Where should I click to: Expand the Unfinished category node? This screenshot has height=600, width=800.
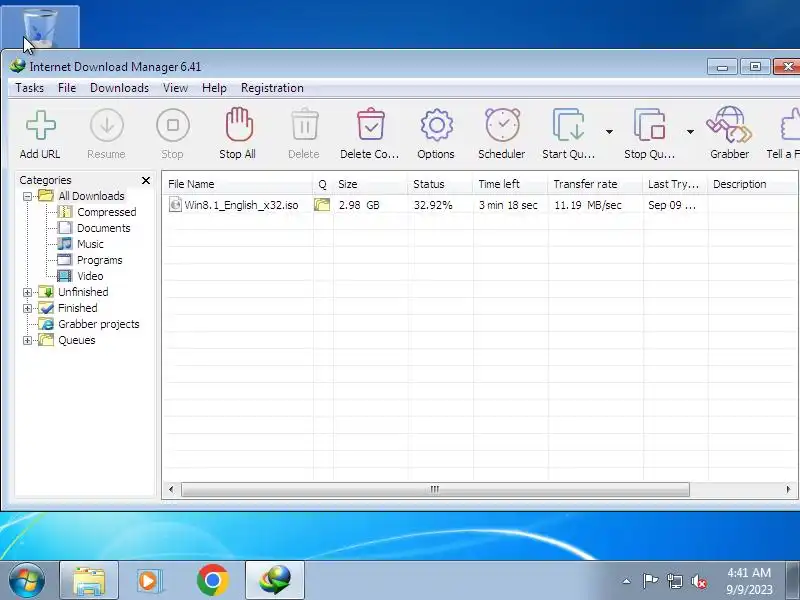click(x=28, y=292)
